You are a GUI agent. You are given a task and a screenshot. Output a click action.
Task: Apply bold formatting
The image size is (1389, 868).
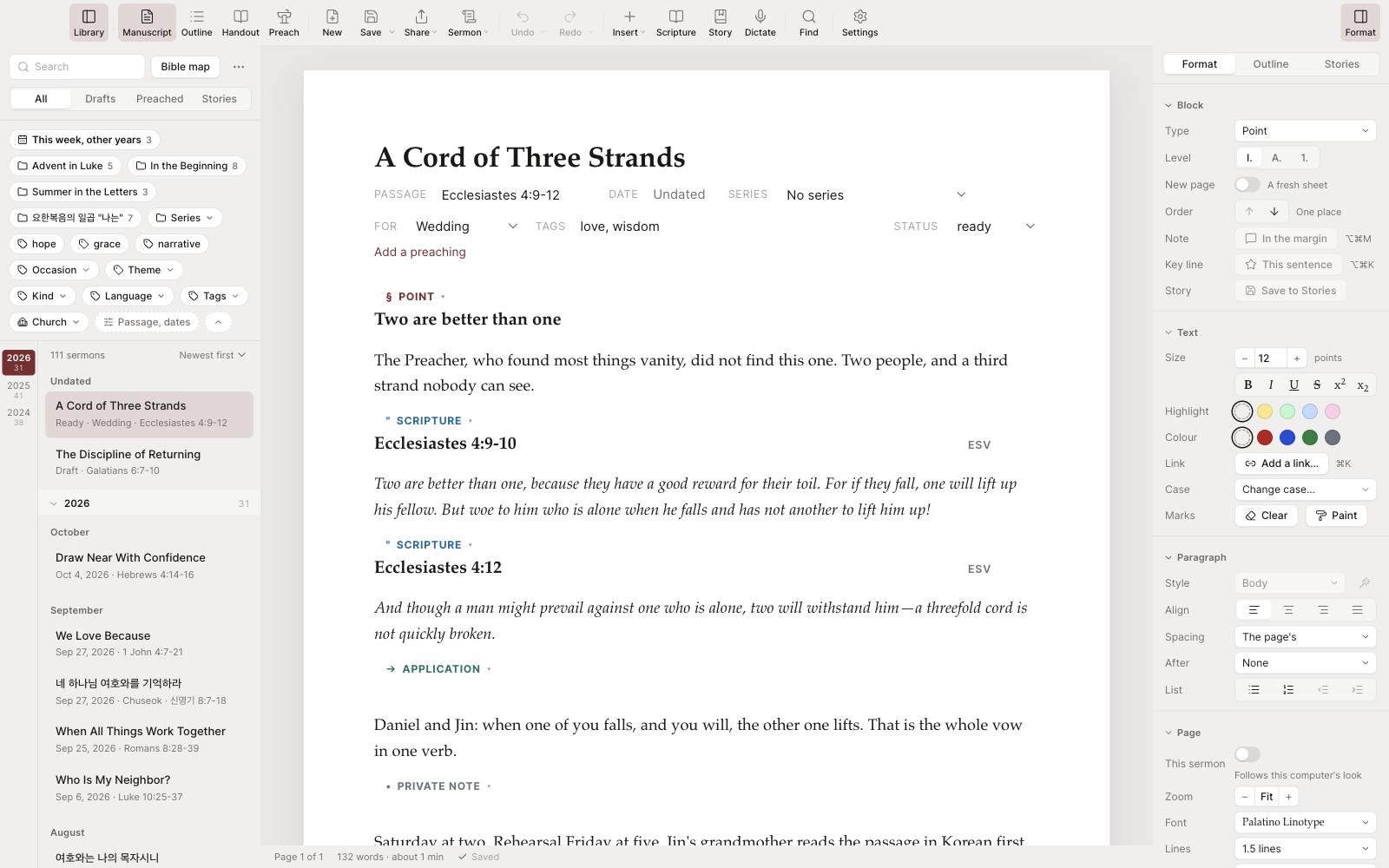1247,385
